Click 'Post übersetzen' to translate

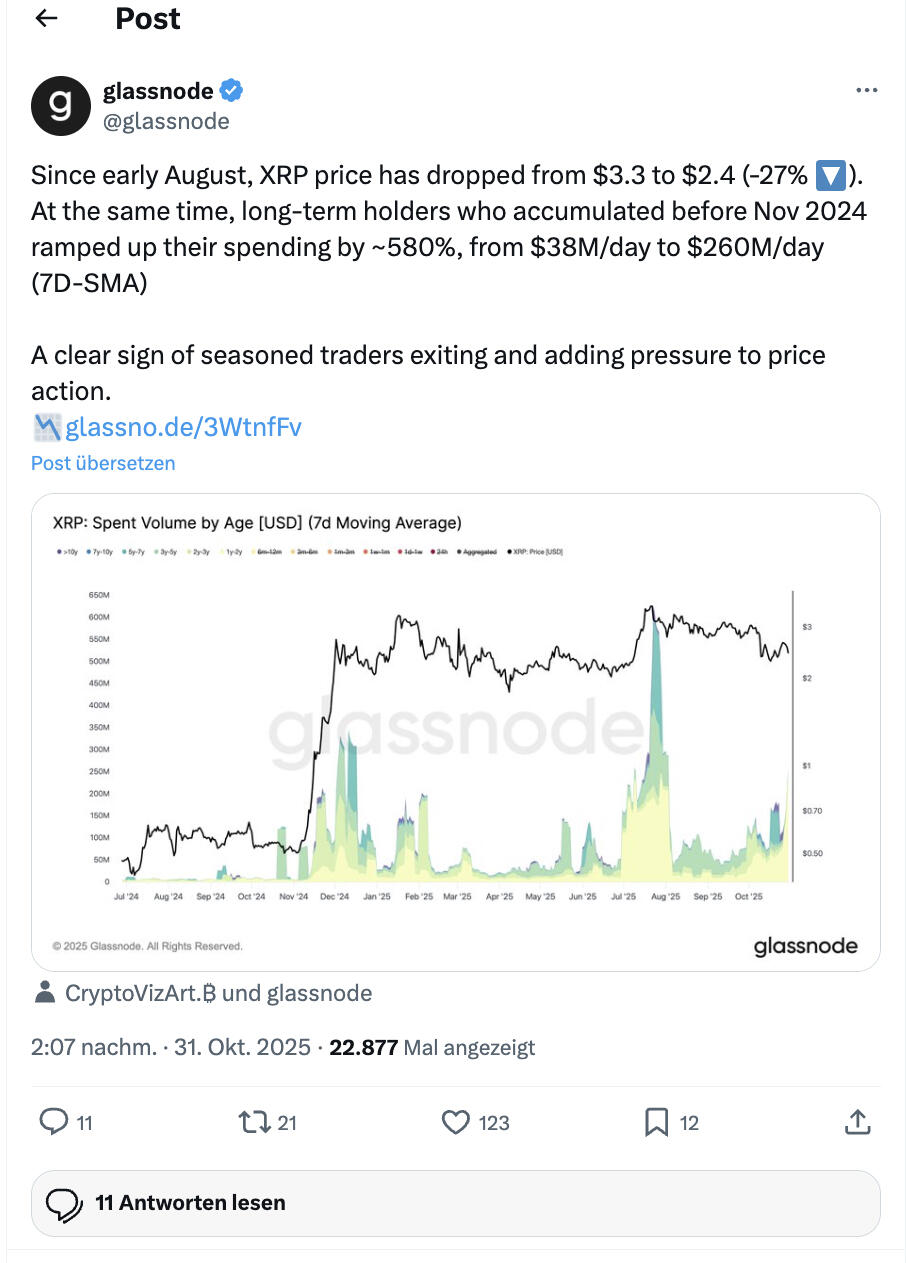click(103, 463)
